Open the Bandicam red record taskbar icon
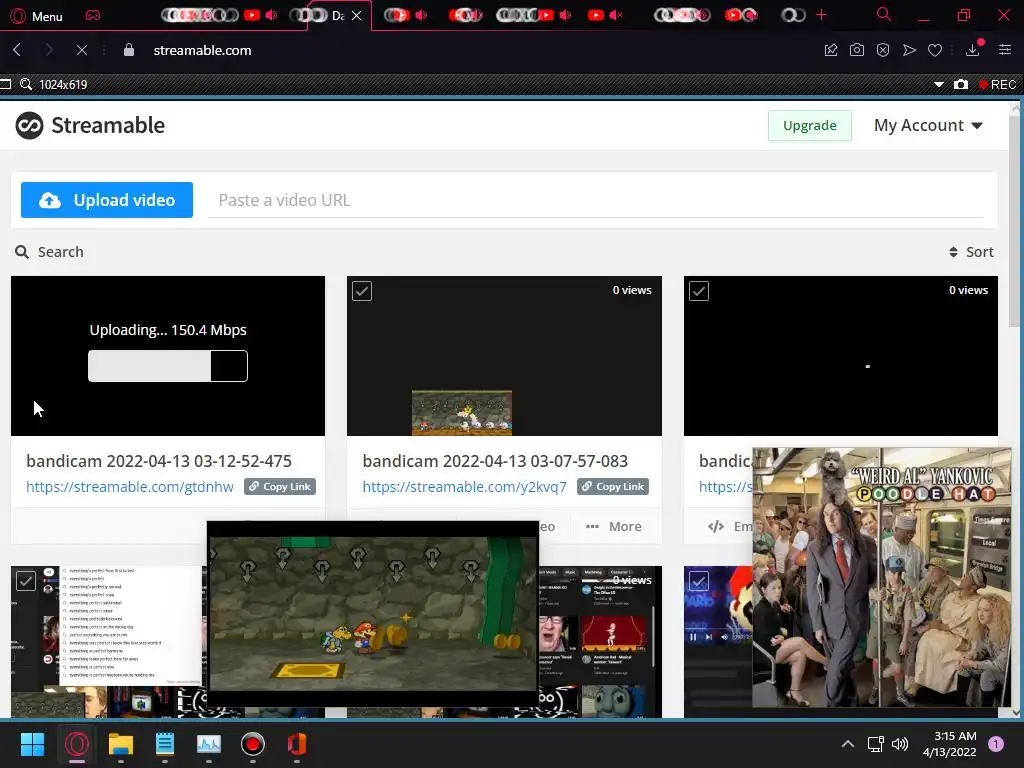The height and width of the screenshot is (768, 1024). click(x=253, y=744)
